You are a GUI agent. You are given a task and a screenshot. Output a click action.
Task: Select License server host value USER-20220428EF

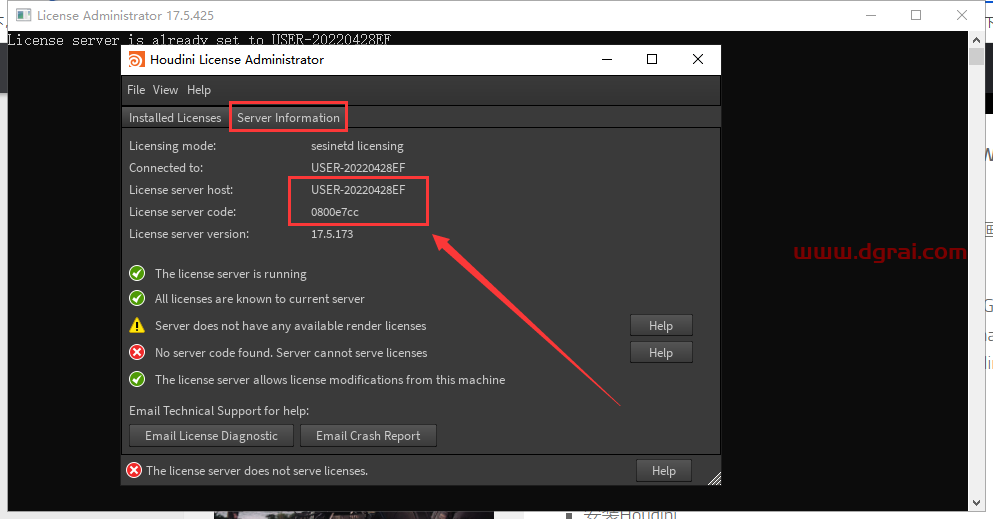point(358,190)
